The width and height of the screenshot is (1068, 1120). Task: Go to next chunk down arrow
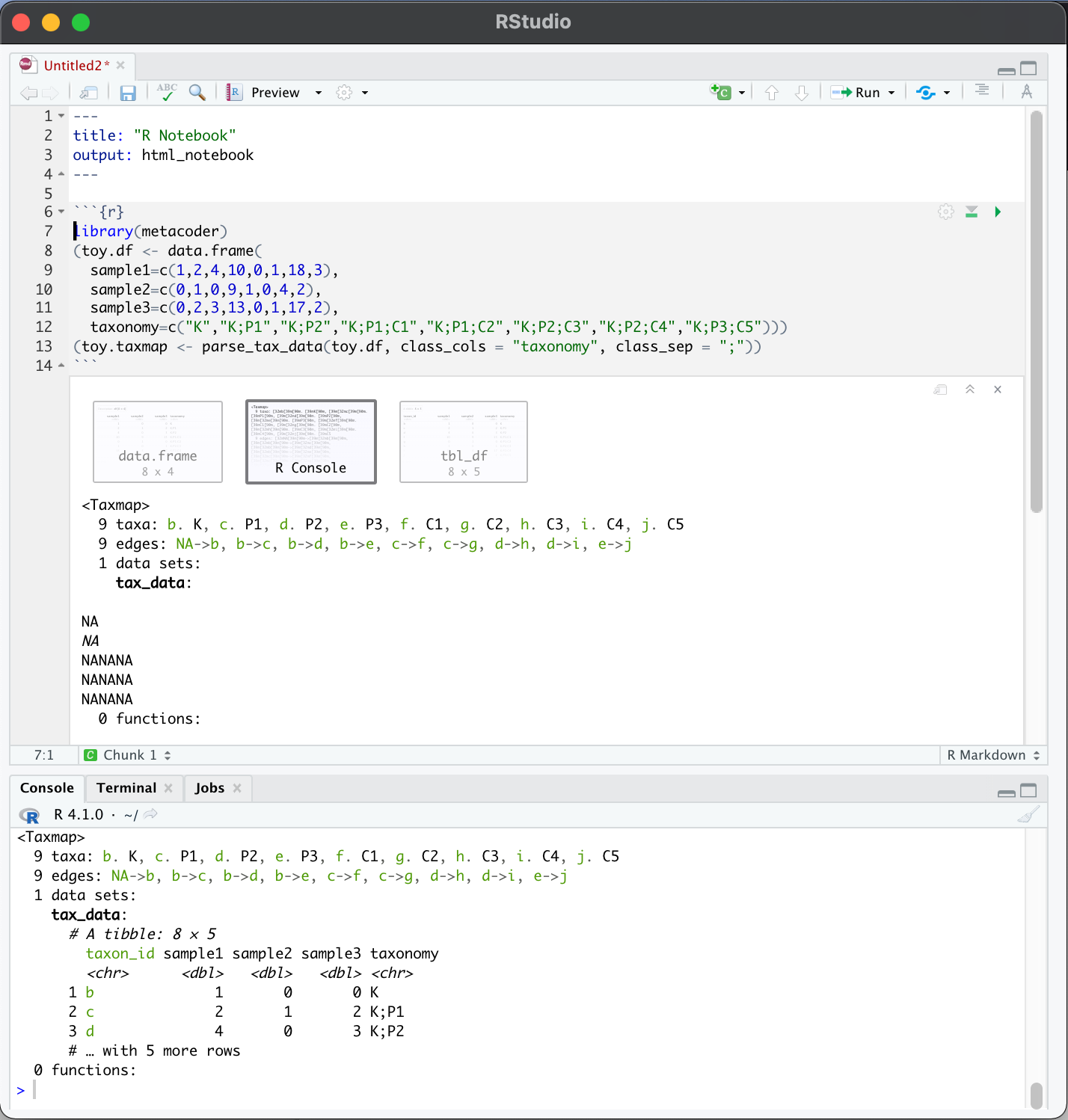[802, 93]
